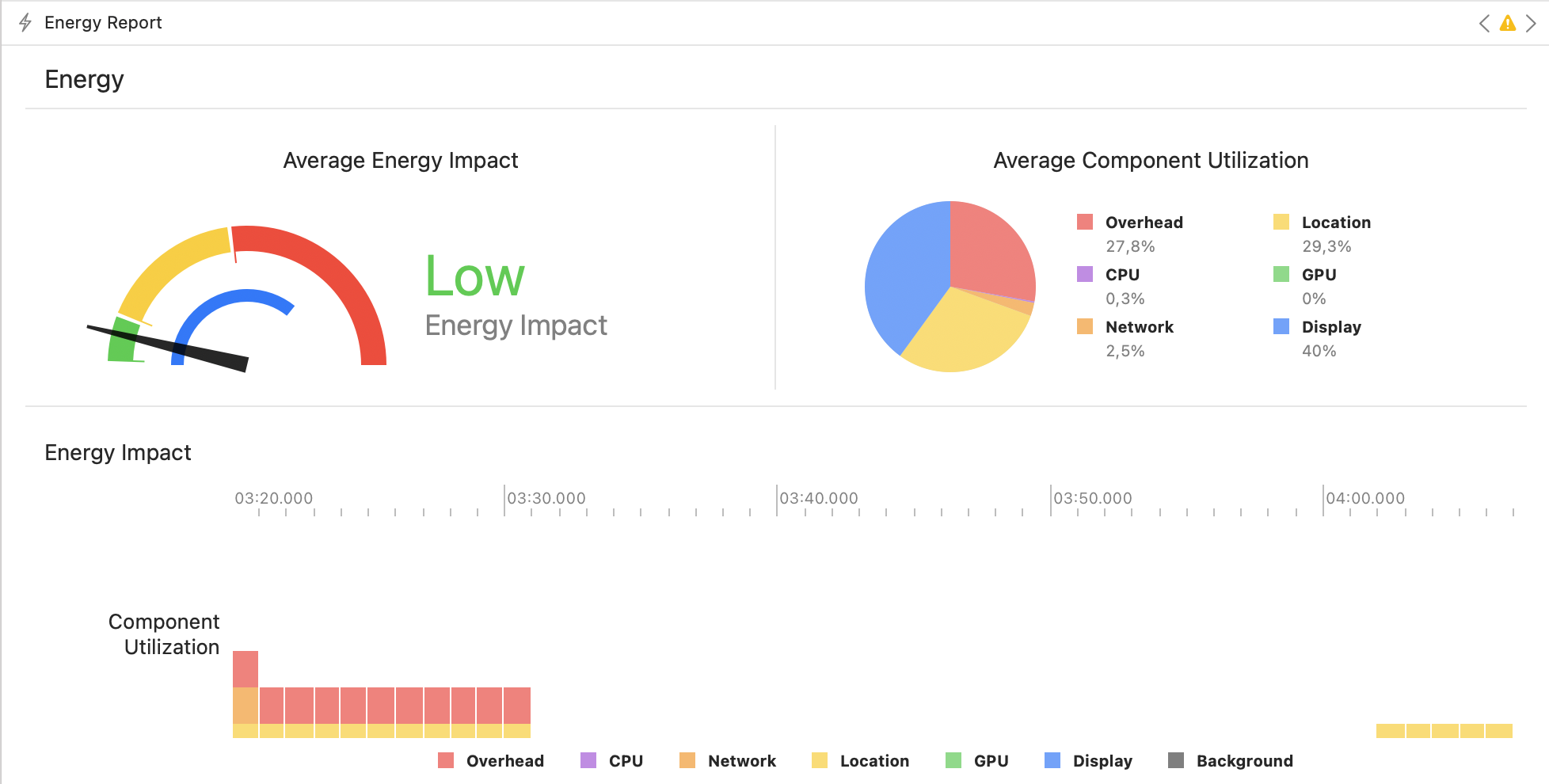Screen dimensions: 1549x784
Task: Click the yellow Location slice of the pie chart
Action: click(966, 333)
